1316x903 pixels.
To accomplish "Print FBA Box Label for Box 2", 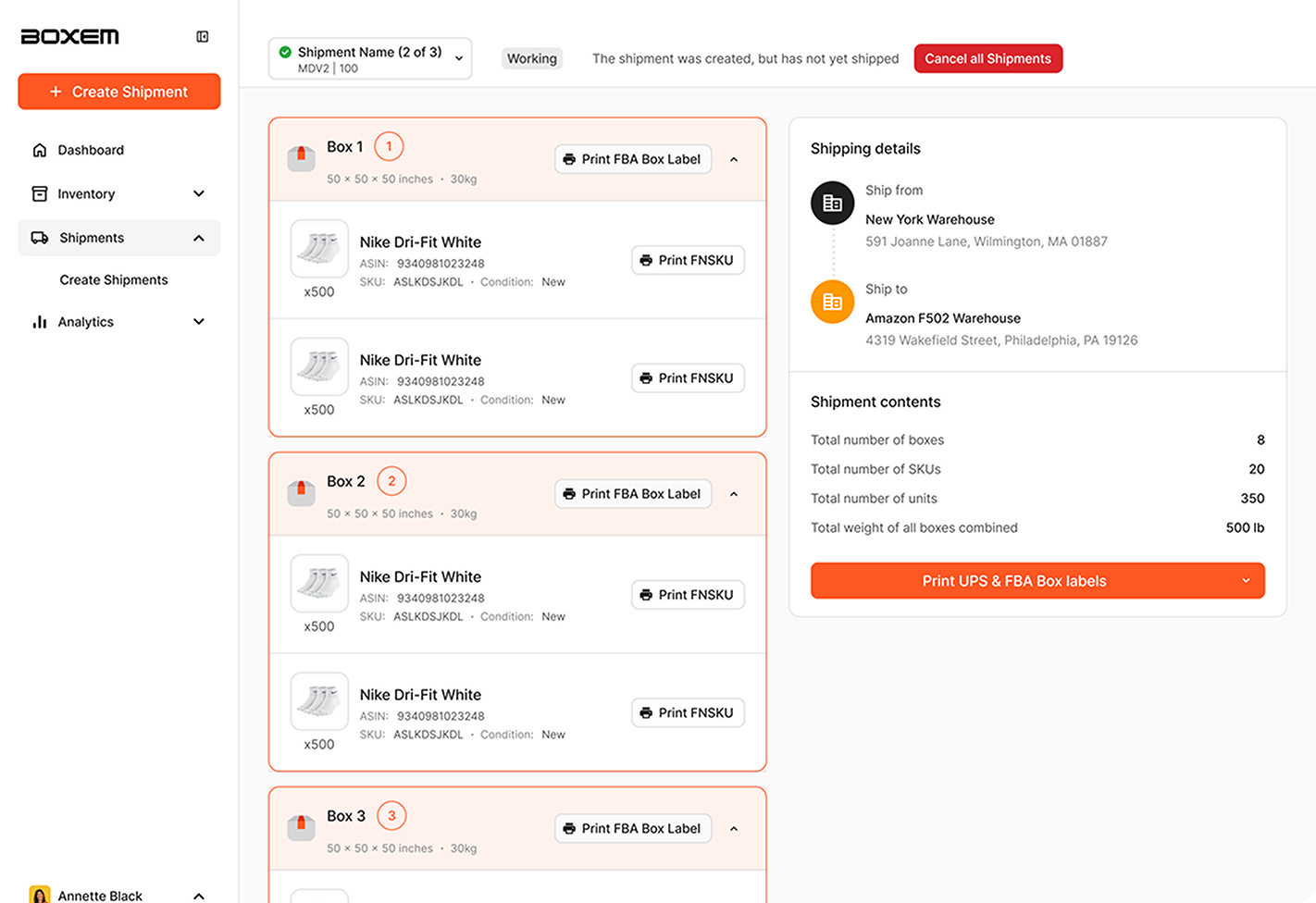I will (633, 494).
